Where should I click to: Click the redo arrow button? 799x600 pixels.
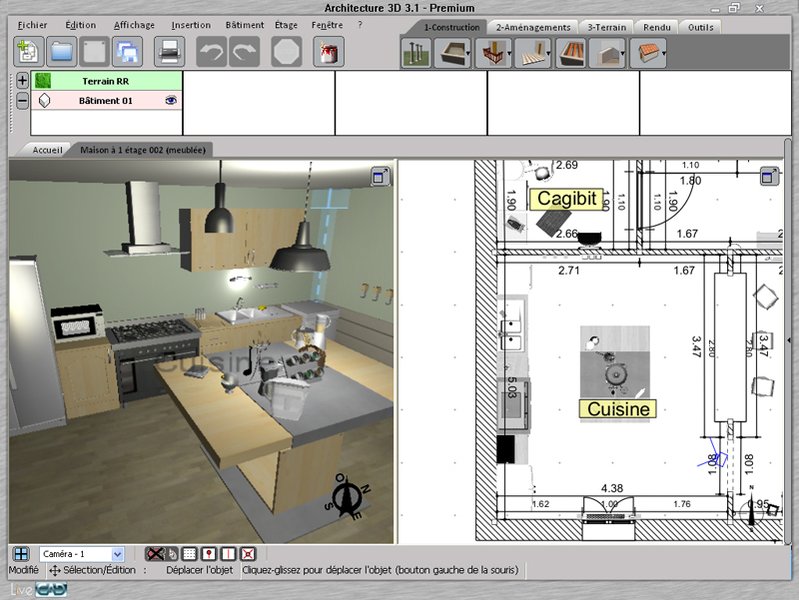pos(244,51)
